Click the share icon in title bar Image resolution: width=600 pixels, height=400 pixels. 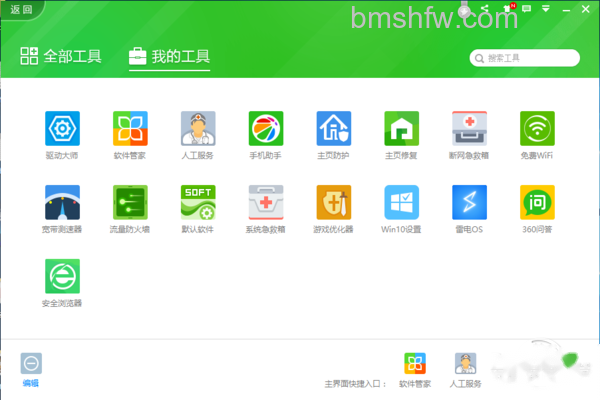pyautogui.click(x=485, y=8)
